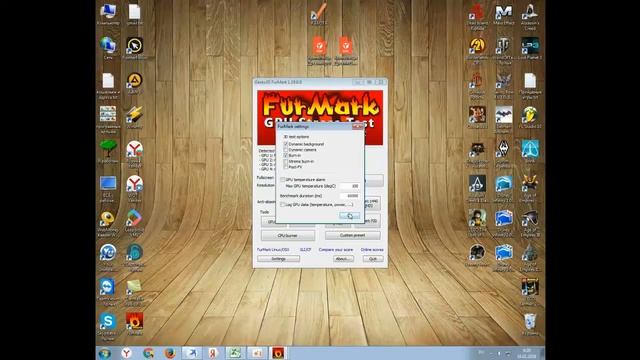The width and height of the screenshot is (640, 360).
Task: Open AIMP desktop shortcut
Action: click(x=134, y=83)
